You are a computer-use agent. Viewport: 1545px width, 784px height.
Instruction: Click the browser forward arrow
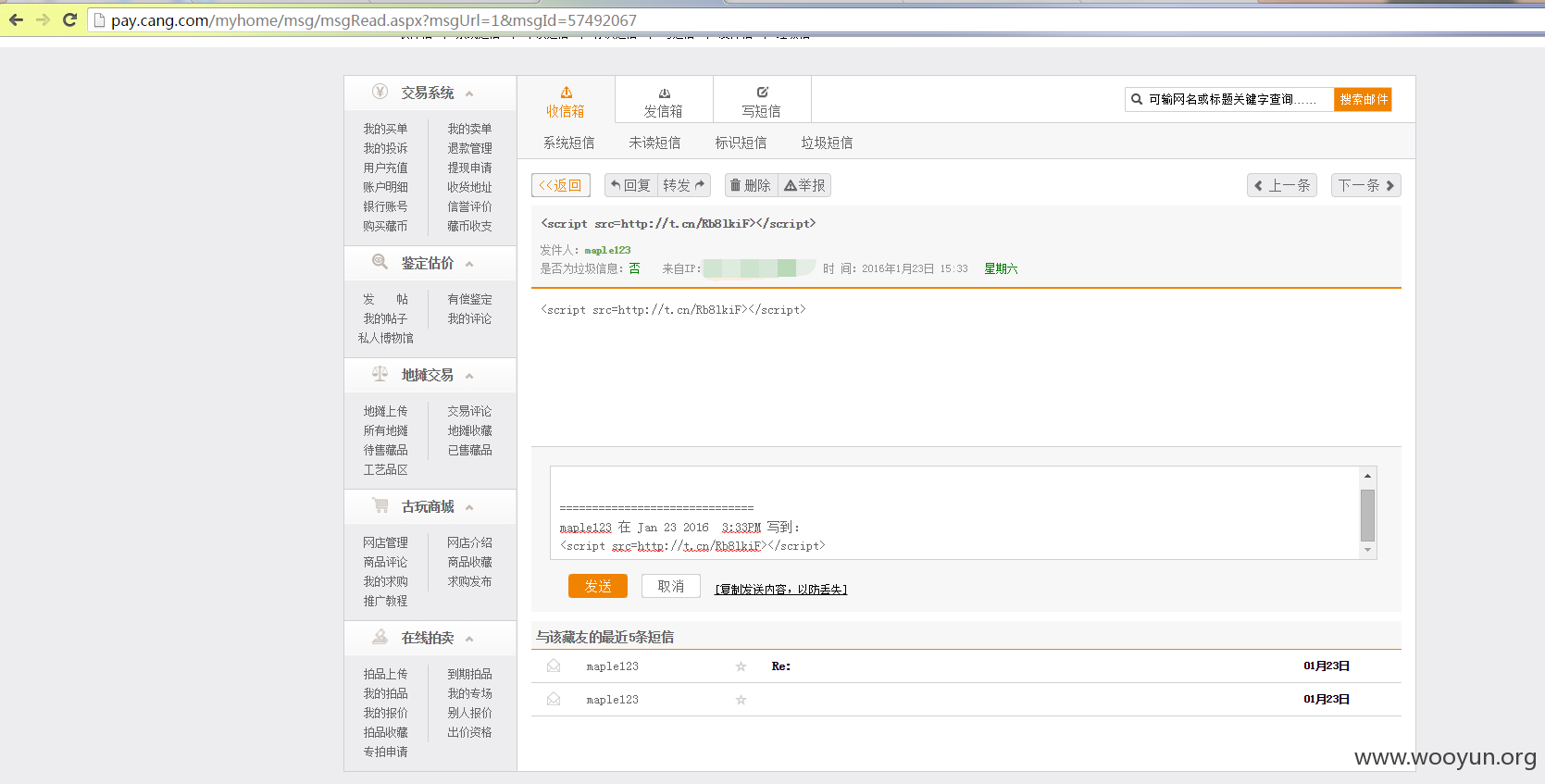click(43, 19)
